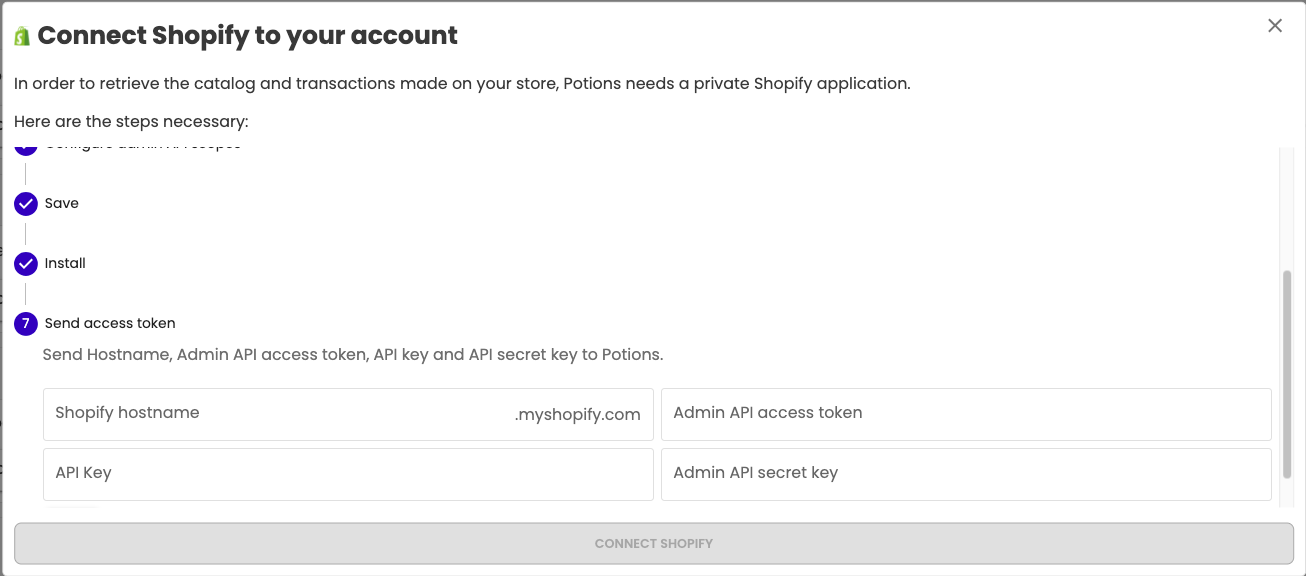Viewport: 1306px width, 576px height.
Task: Select the Install step label
Action: (65, 263)
